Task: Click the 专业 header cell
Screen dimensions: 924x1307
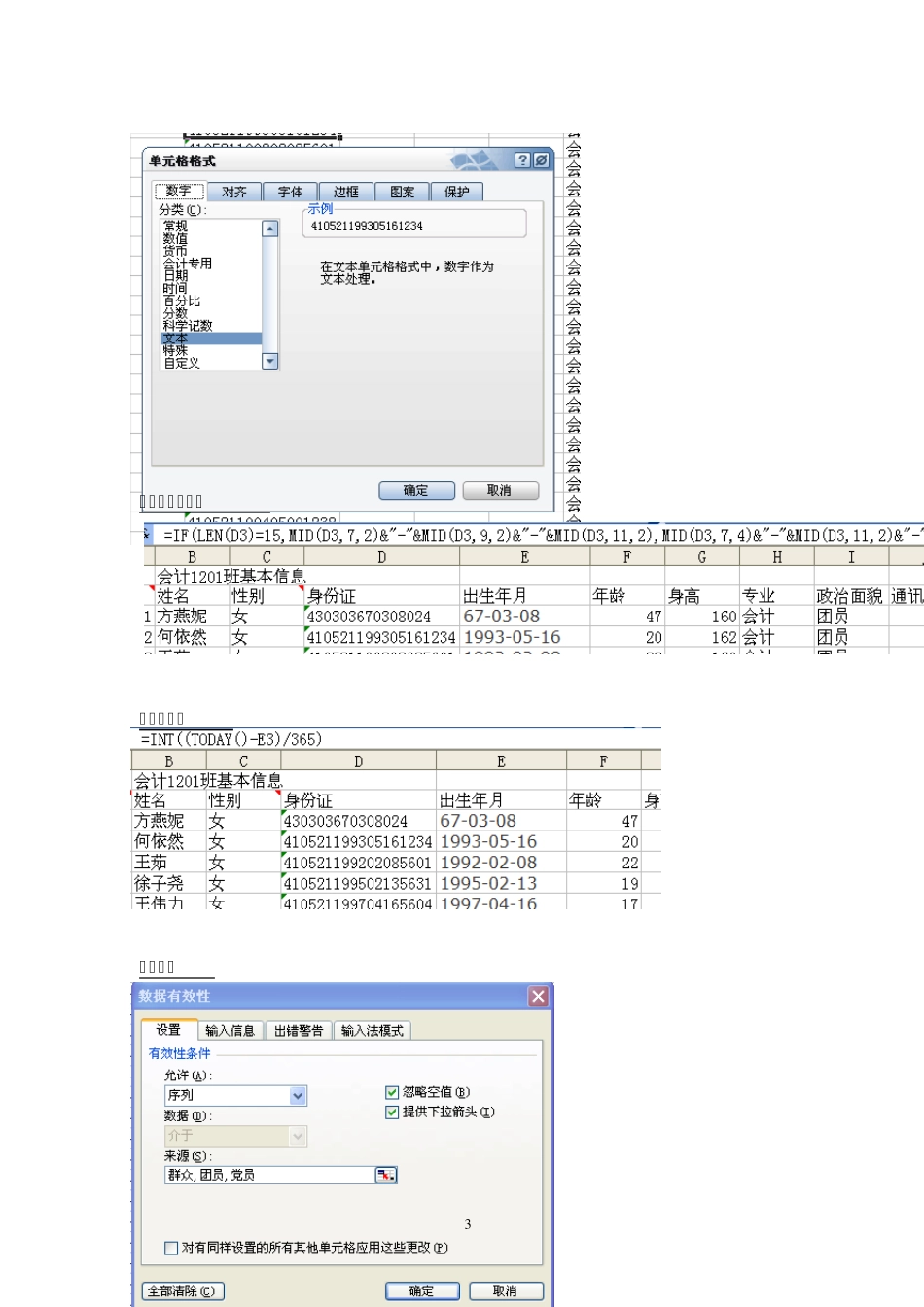Action: [777, 596]
